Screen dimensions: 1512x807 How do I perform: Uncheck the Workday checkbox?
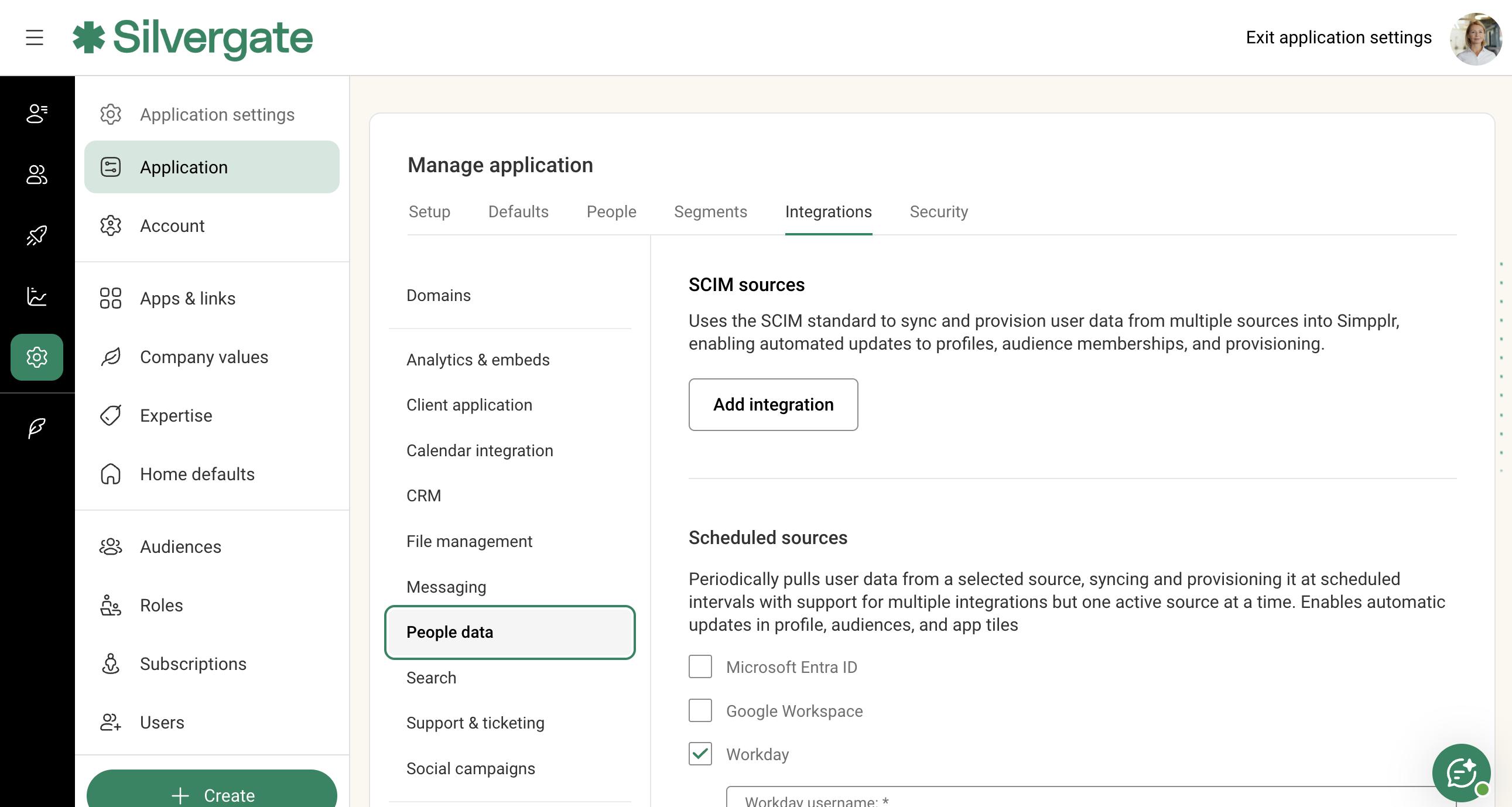(700, 754)
